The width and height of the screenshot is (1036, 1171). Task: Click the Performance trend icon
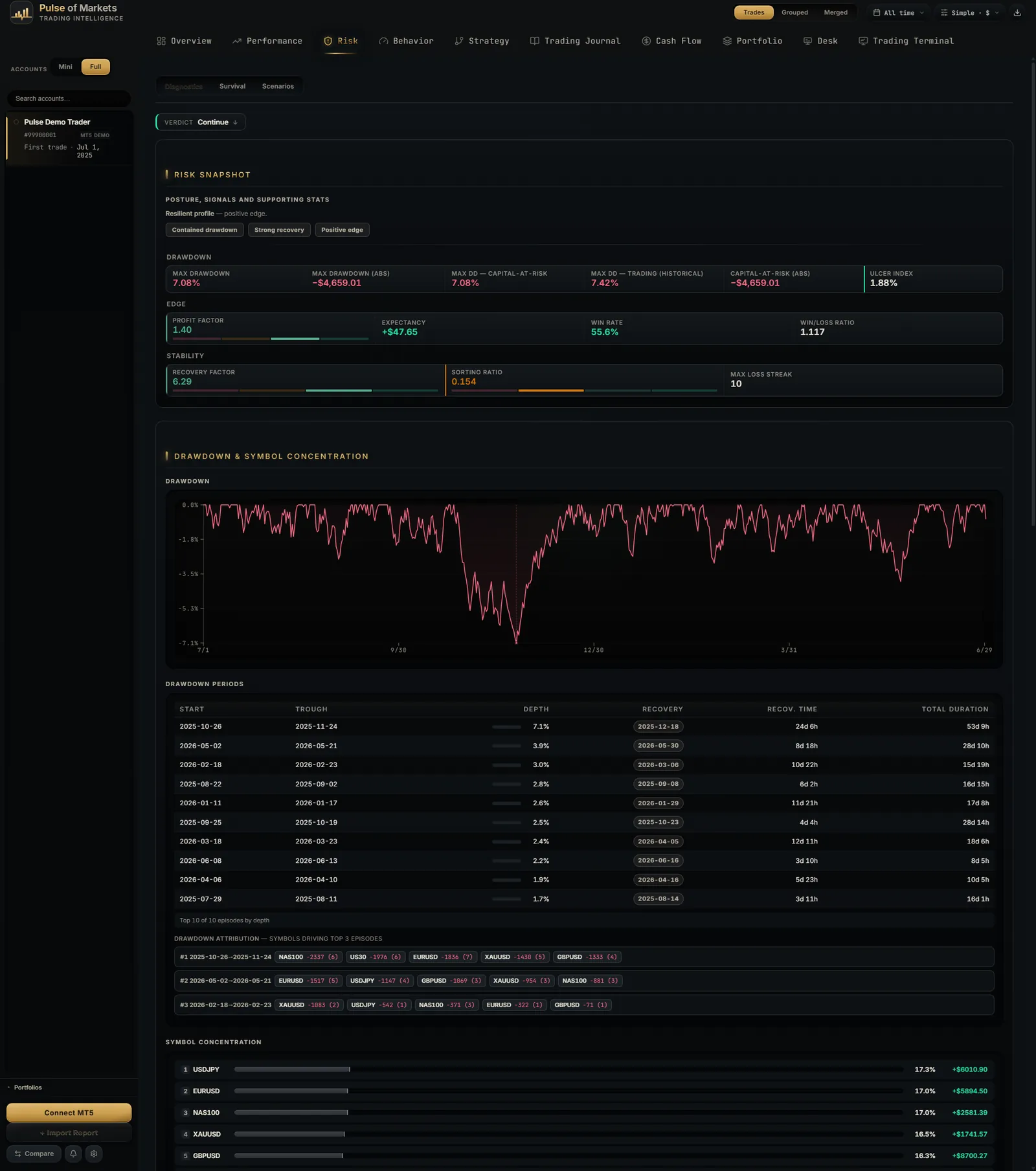point(237,41)
